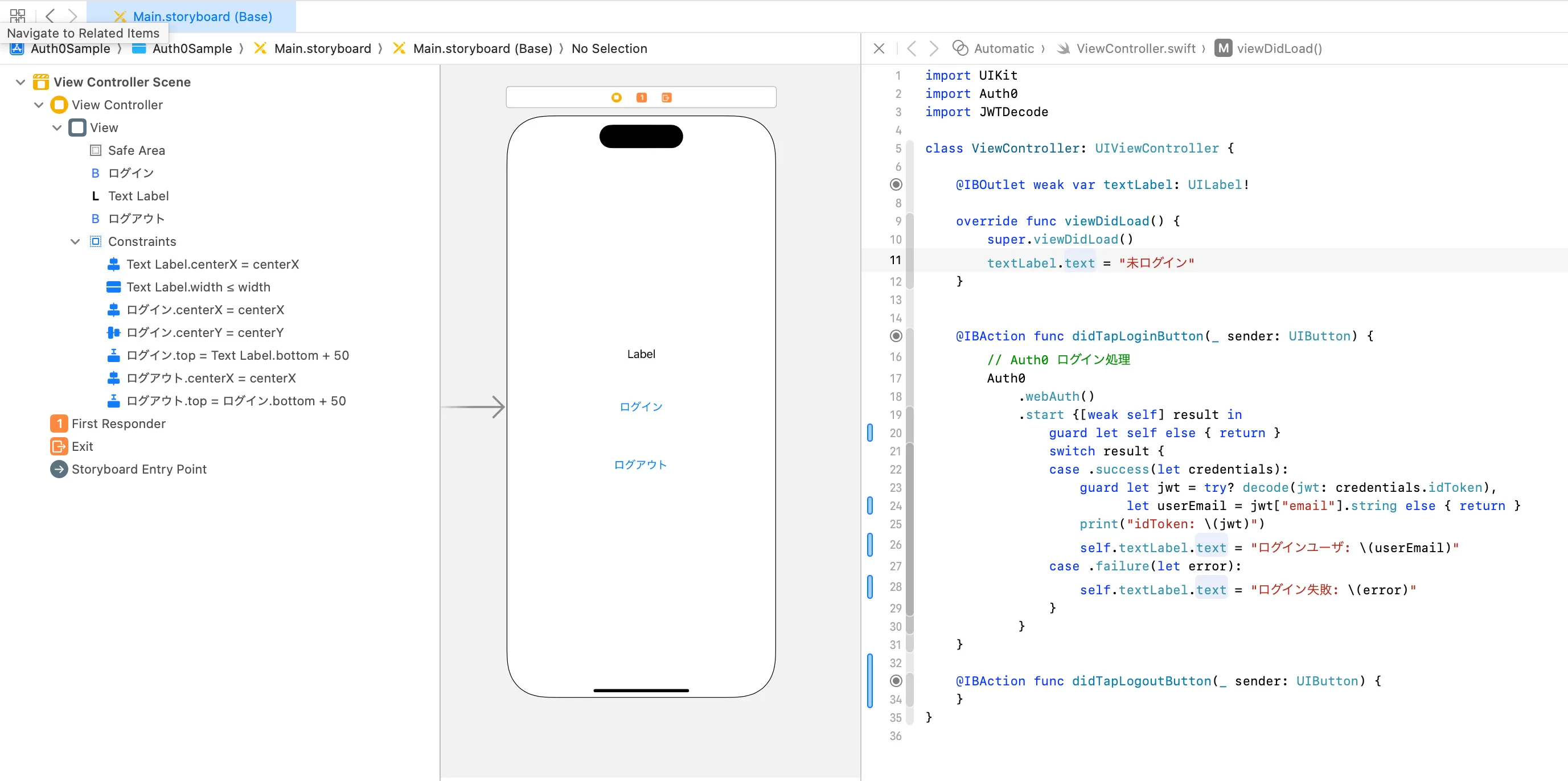The height and width of the screenshot is (781, 1568).
Task: Click the View Controller icon in scene dock
Action: [x=616, y=97]
